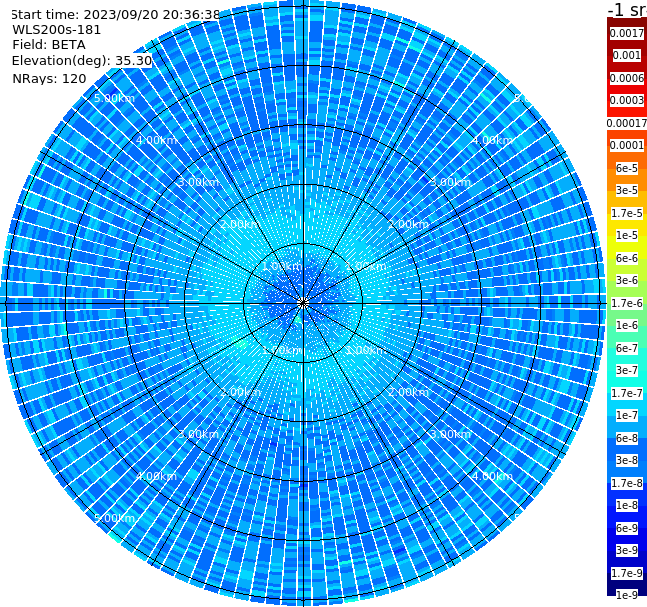
Task: Click the 6e-5 colorbar tick label
Action: click(x=627, y=168)
